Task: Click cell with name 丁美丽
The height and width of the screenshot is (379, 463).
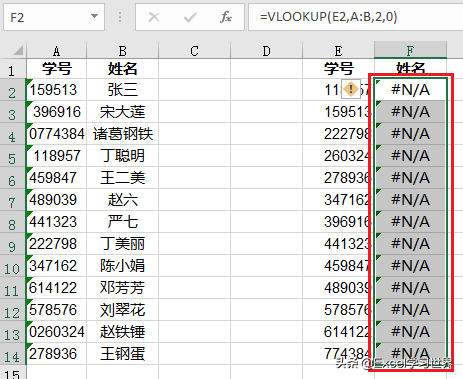Action: point(122,244)
